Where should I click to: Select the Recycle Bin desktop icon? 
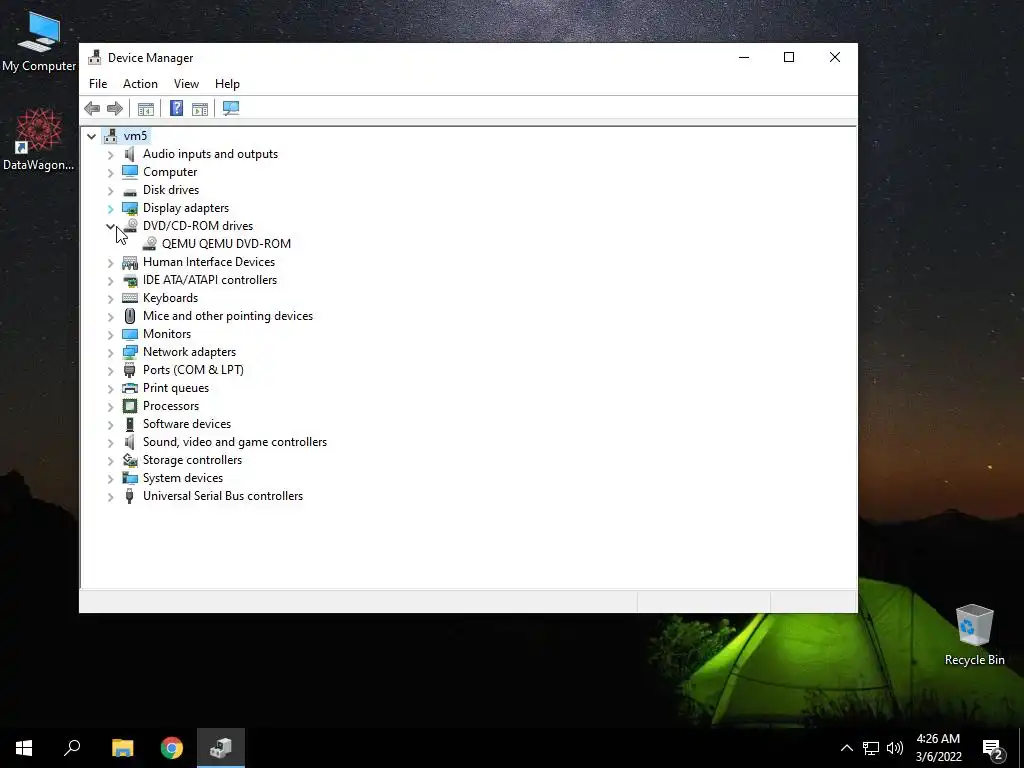tap(974, 635)
